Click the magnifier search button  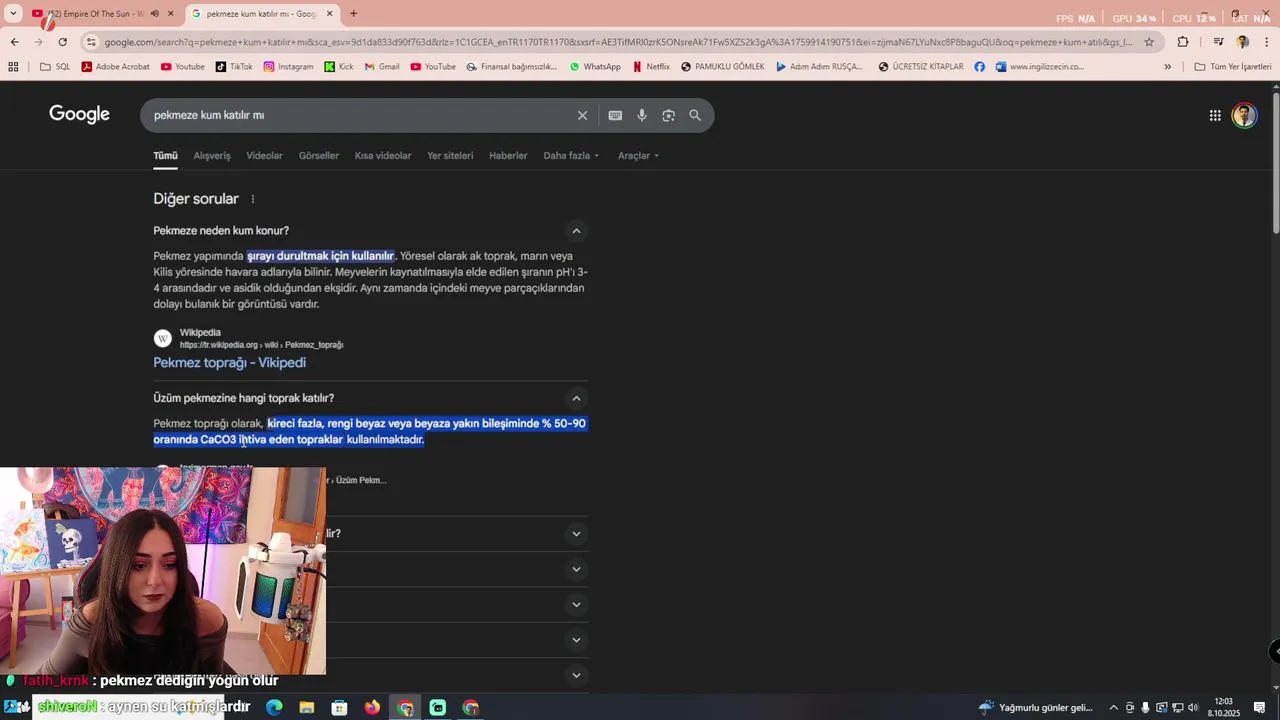(x=695, y=115)
